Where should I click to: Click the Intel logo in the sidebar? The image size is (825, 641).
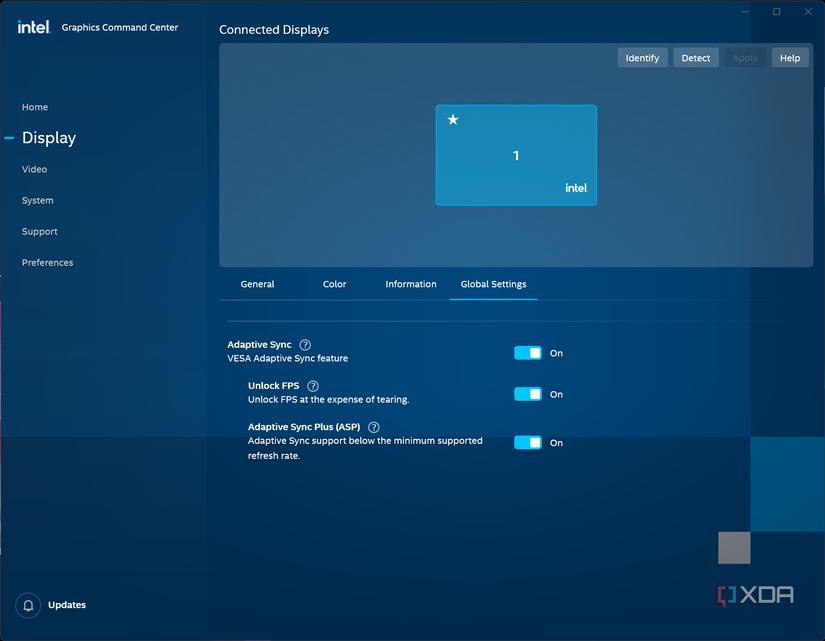34,27
